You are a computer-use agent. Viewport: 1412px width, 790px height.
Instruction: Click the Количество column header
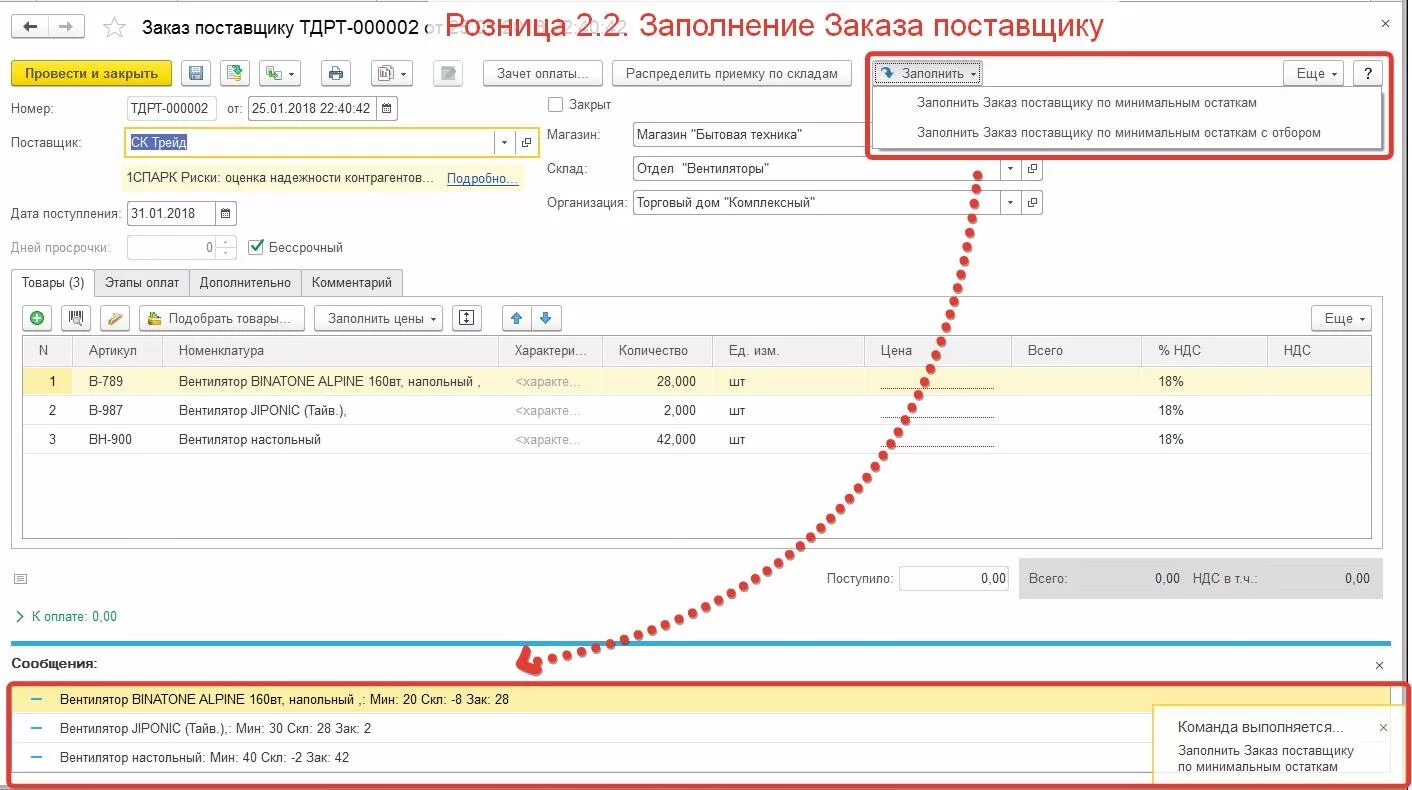point(659,350)
